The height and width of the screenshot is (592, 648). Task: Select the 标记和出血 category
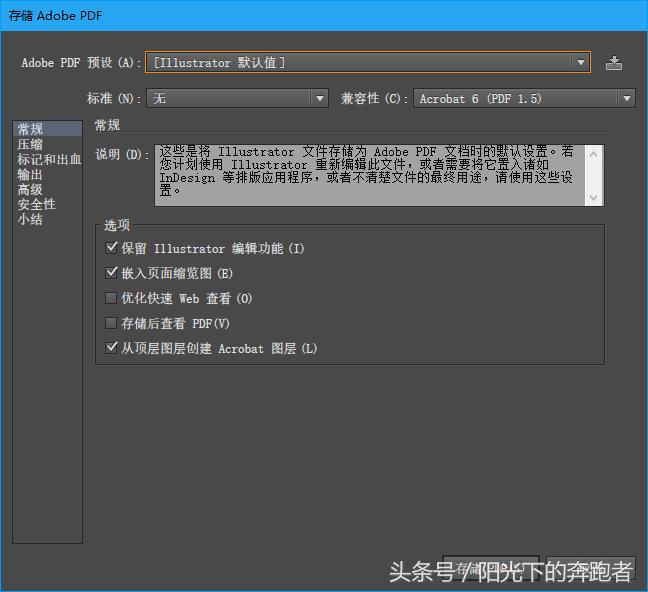click(x=49, y=159)
